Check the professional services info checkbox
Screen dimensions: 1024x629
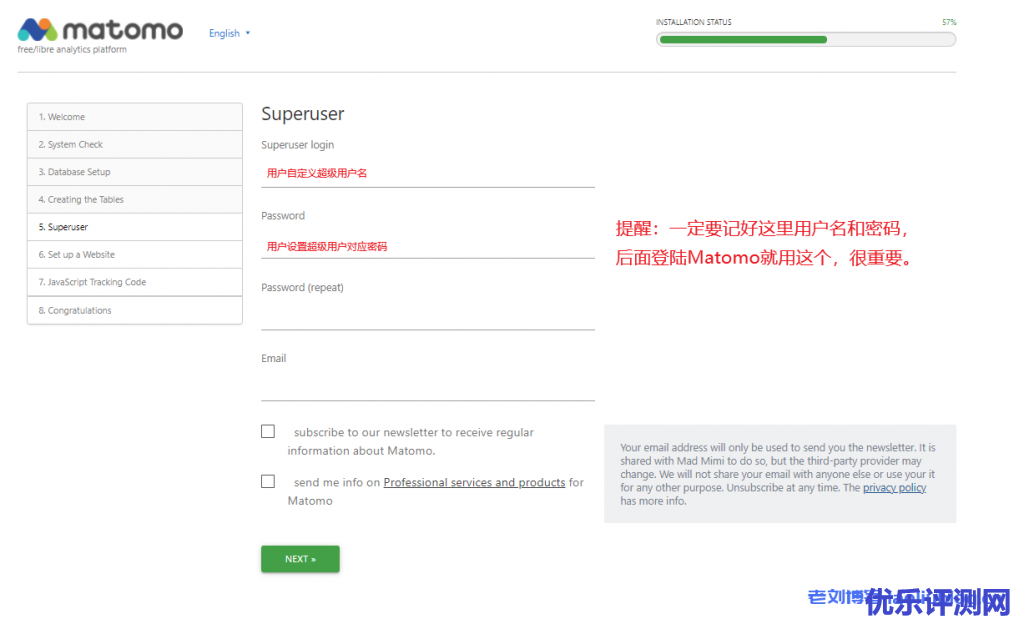click(x=268, y=481)
